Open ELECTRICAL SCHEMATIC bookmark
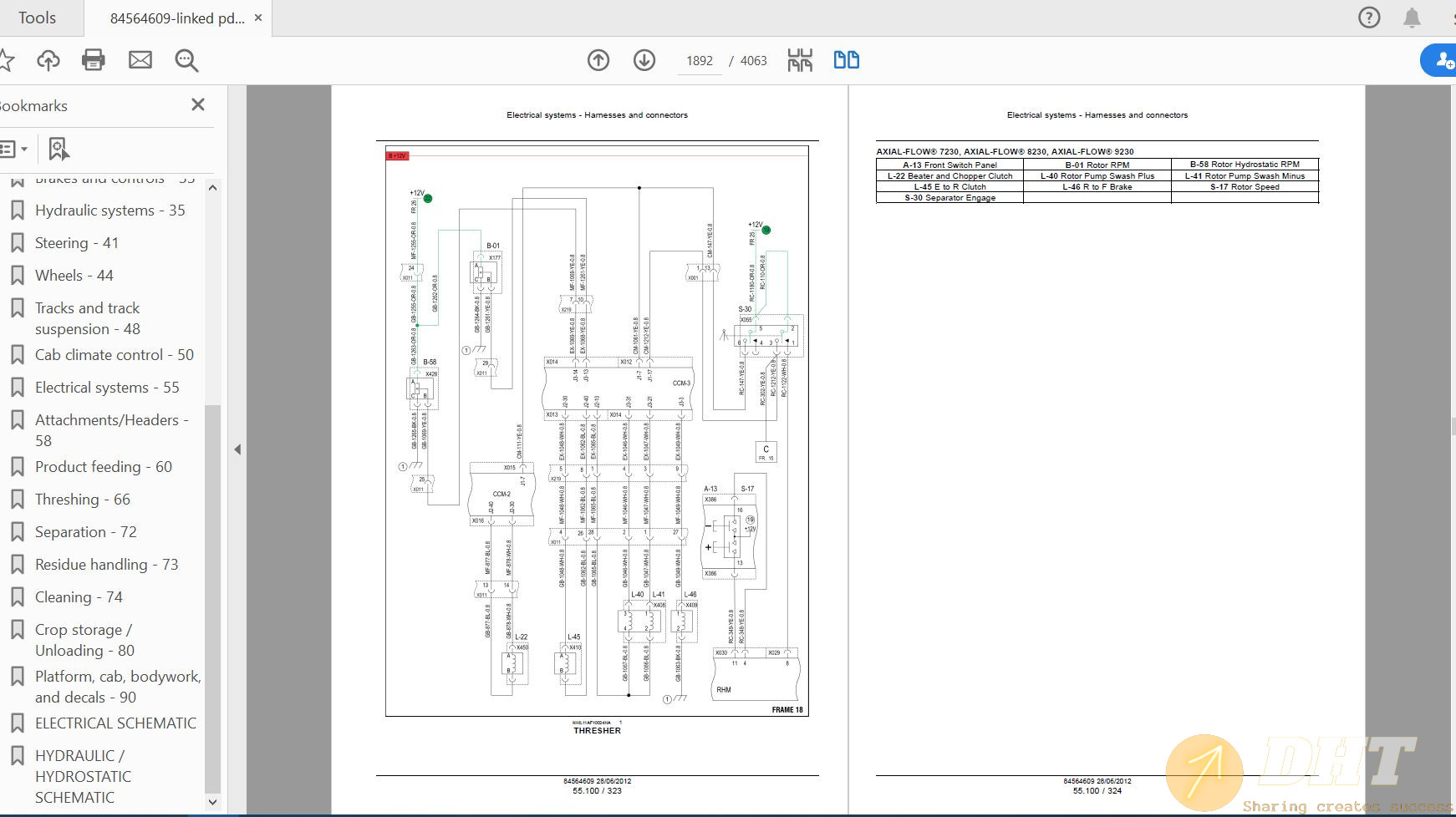1456x817 pixels. tap(115, 723)
